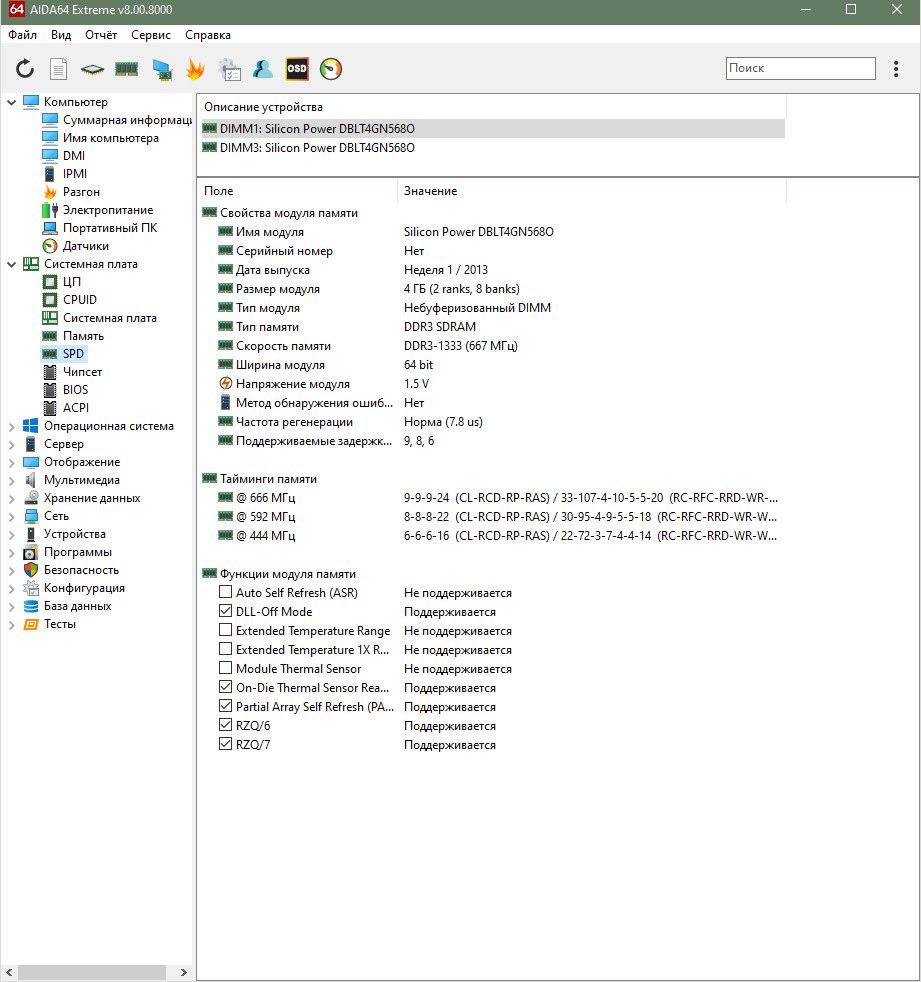Select DIMM3 Silicon Power device row
The width and height of the screenshot is (921, 982).
(493, 148)
